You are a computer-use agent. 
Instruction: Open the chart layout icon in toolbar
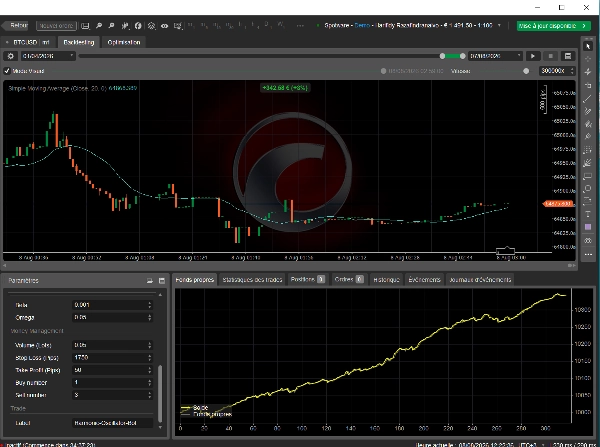click(x=85, y=26)
